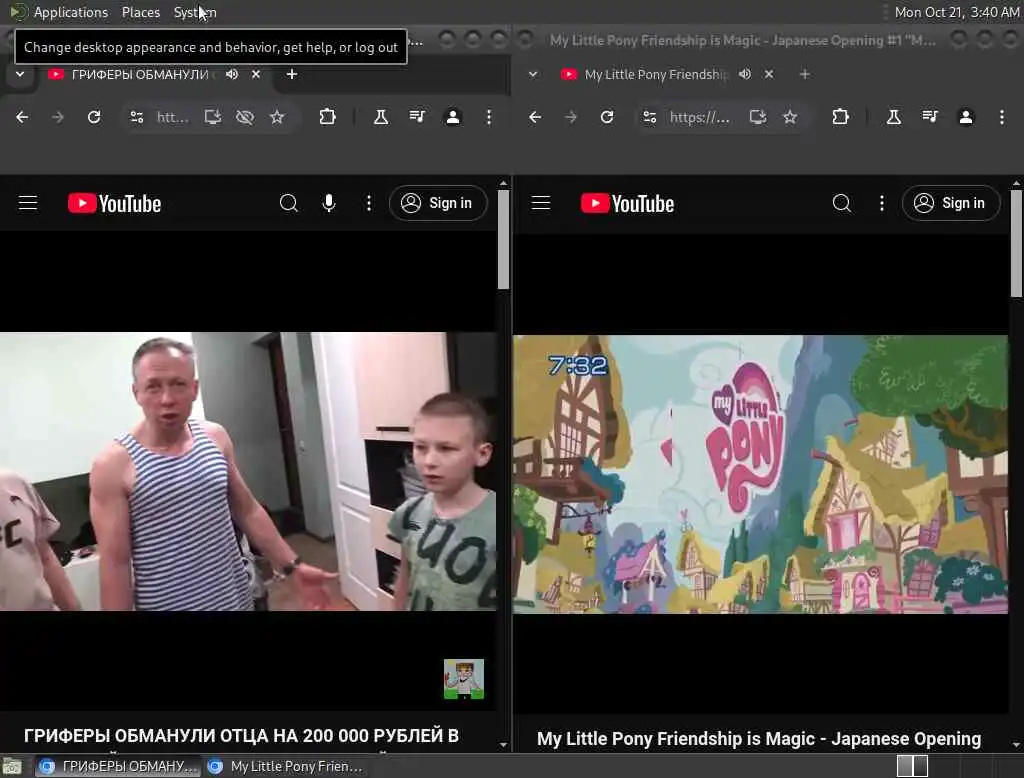Image resolution: width=1024 pixels, height=778 pixels.
Task: Mute the My Little Pony tab audio
Action: pos(745,74)
